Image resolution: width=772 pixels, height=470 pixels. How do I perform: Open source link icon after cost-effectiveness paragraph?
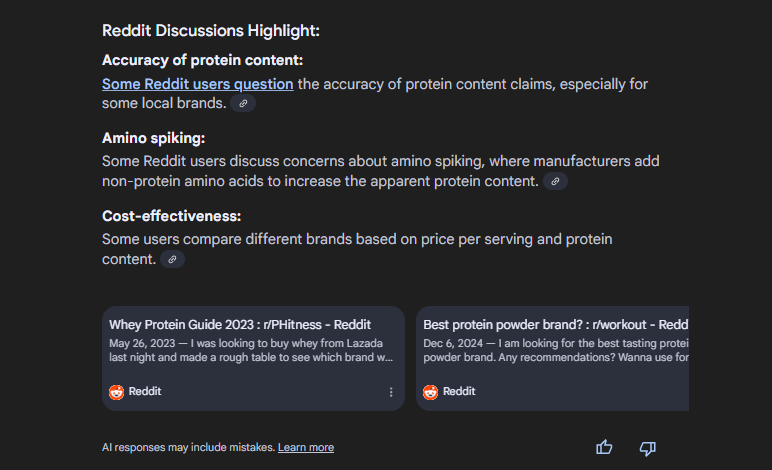pyautogui.click(x=172, y=259)
